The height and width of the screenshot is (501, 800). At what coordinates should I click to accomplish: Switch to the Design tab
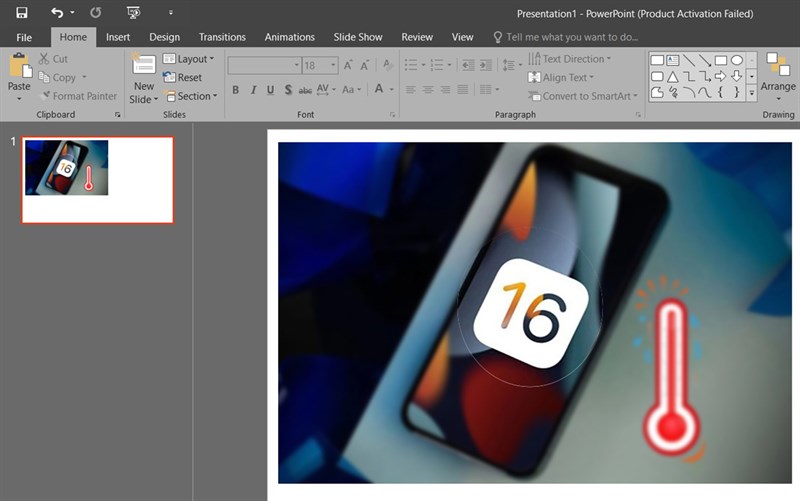(x=164, y=37)
